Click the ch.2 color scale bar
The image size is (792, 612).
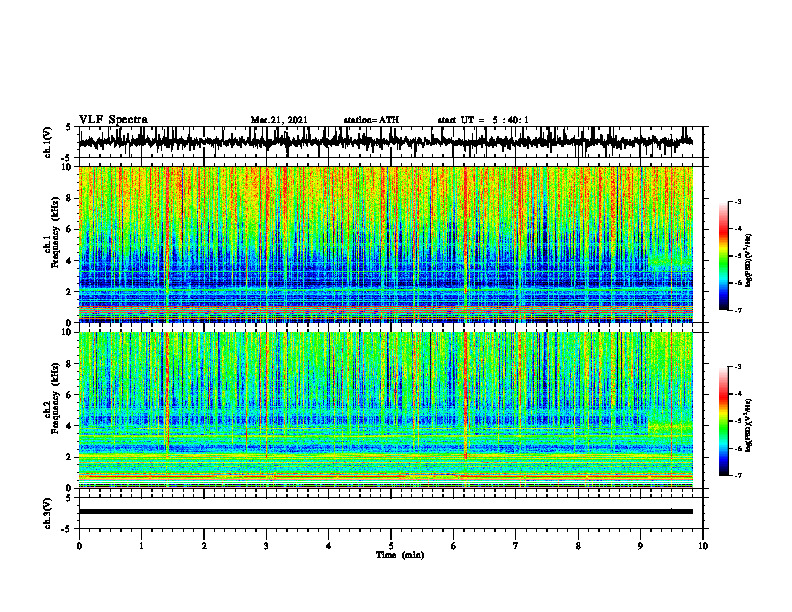[723, 421]
